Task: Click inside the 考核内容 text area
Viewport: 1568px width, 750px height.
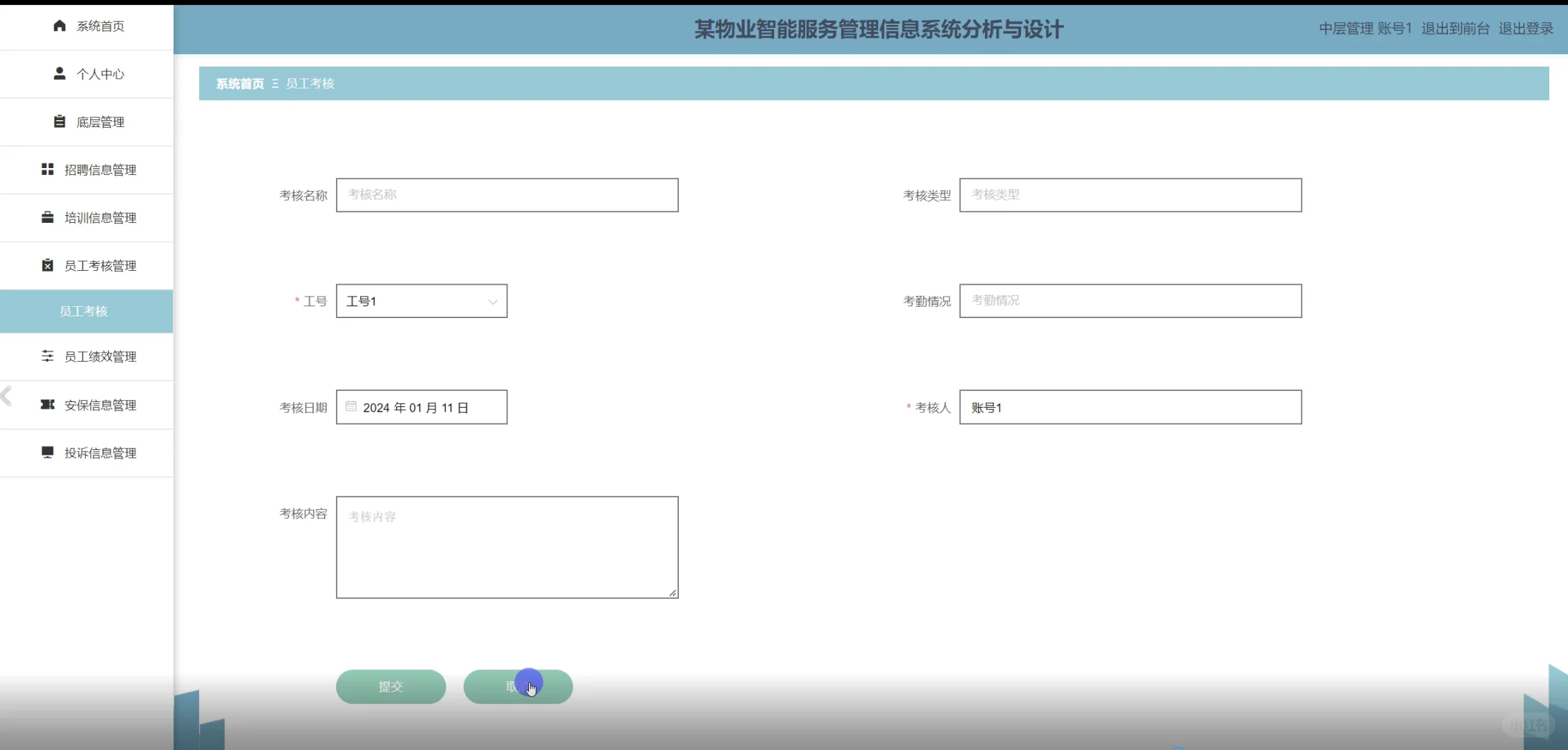Action: tap(507, 547)
